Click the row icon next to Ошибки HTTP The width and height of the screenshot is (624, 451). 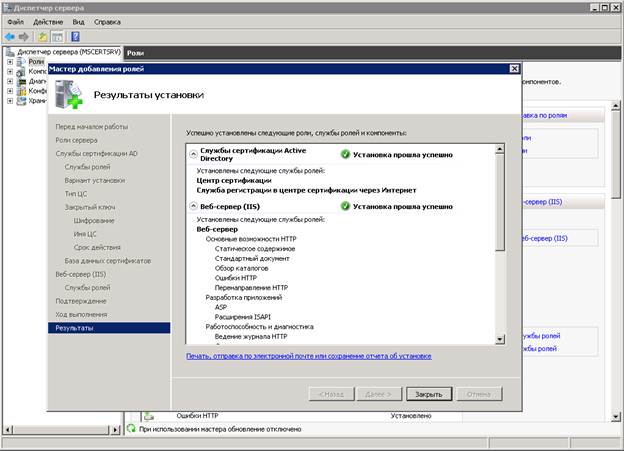(149, 416)
